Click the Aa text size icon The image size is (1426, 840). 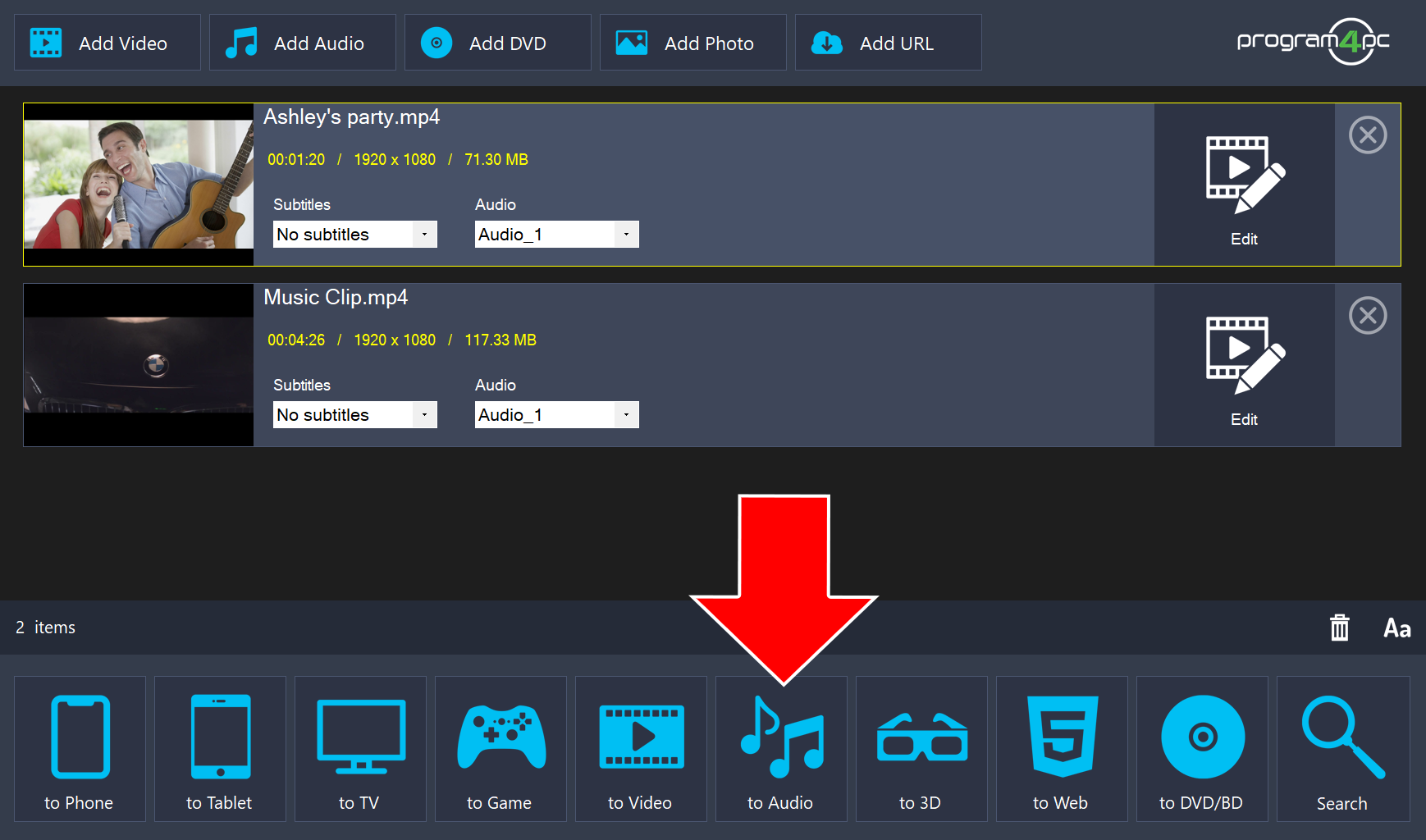(x=1397, y=628)
